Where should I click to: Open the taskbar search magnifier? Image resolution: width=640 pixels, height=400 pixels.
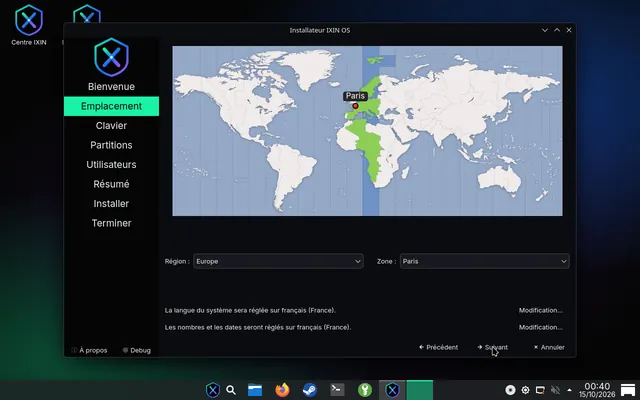click(231, 390)
